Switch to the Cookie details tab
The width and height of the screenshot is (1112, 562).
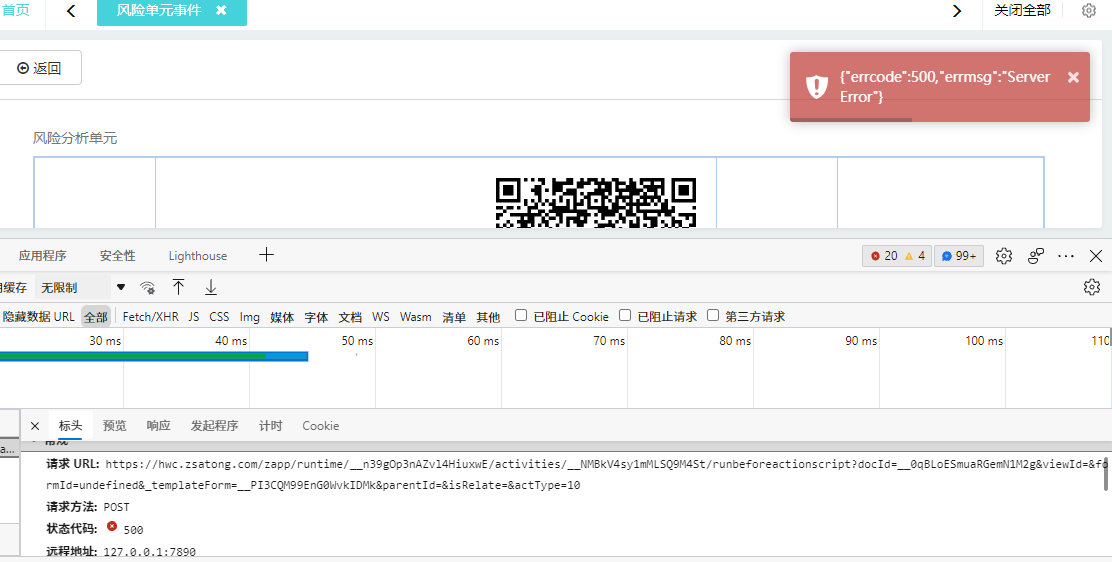point(321,426)
